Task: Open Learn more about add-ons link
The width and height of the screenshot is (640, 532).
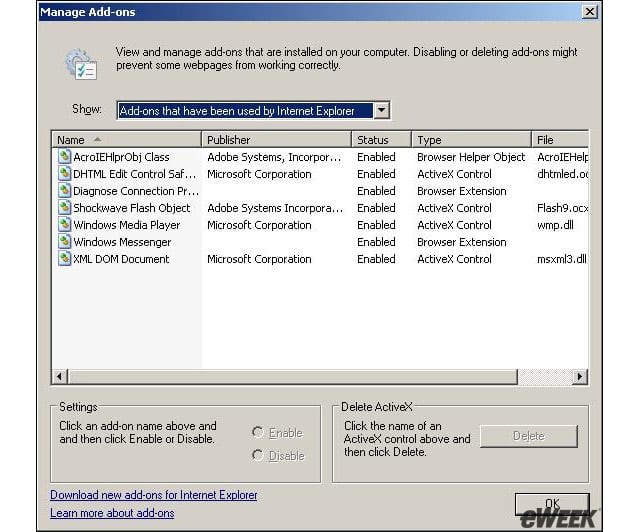Action: [x=112, y=513]
